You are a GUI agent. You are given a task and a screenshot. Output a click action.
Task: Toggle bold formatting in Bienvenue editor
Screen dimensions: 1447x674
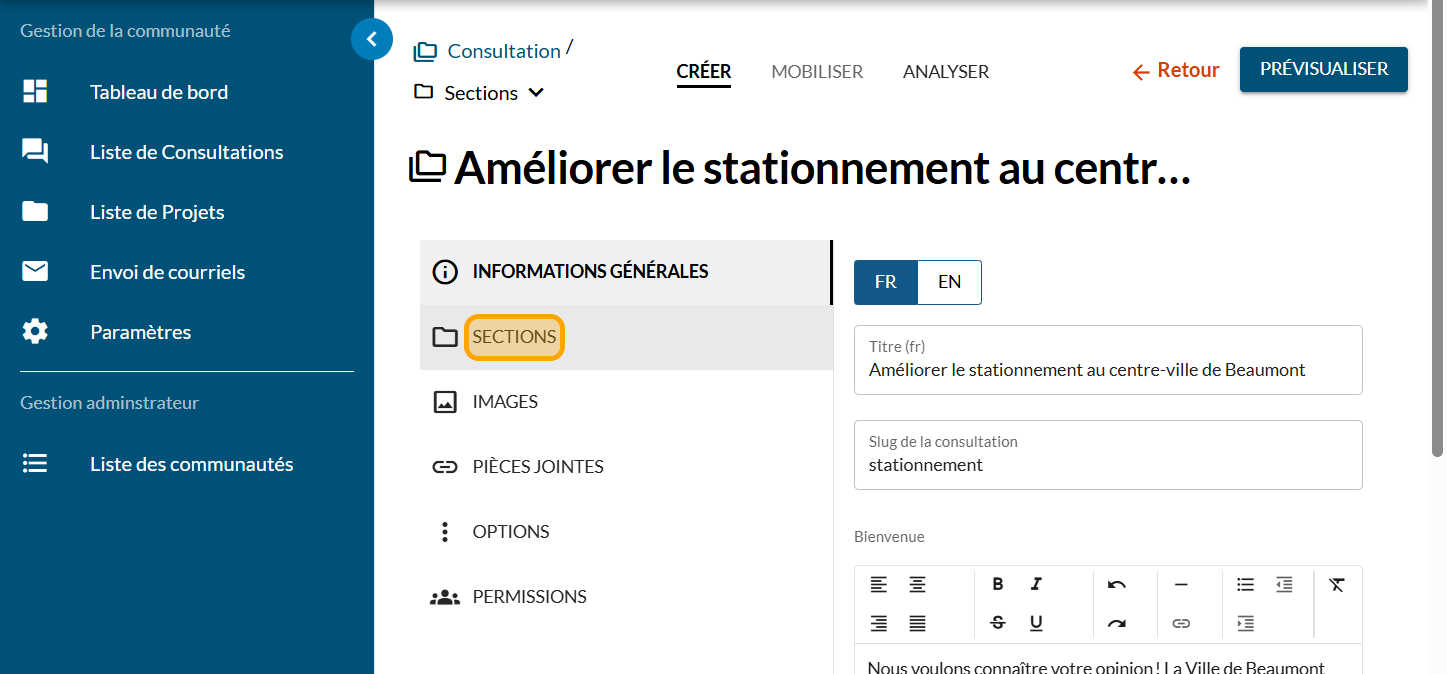[x=997, y=584]
